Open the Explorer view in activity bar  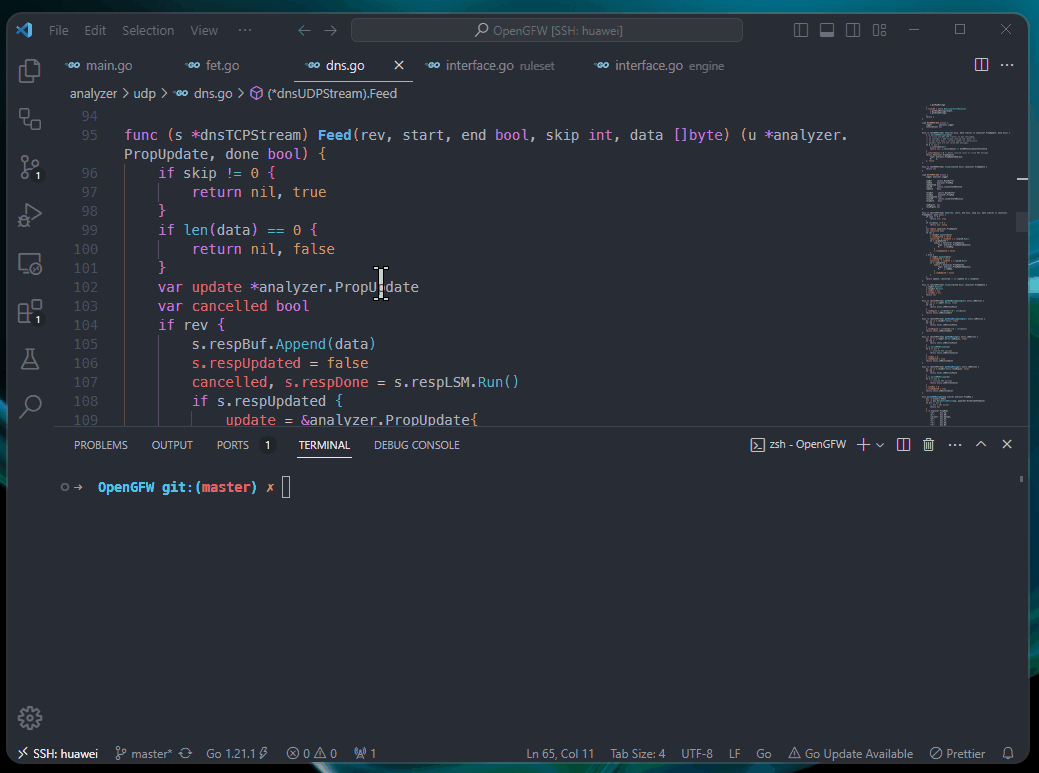point(30,71)
